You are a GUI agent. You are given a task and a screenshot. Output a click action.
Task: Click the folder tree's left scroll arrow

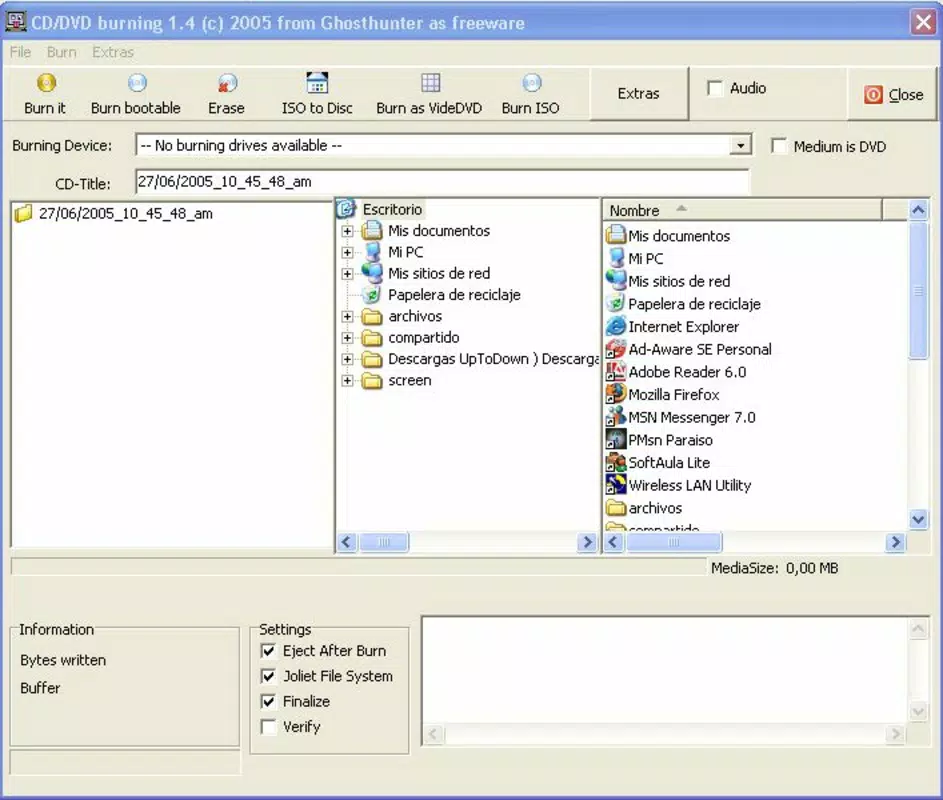pos(346,542)
